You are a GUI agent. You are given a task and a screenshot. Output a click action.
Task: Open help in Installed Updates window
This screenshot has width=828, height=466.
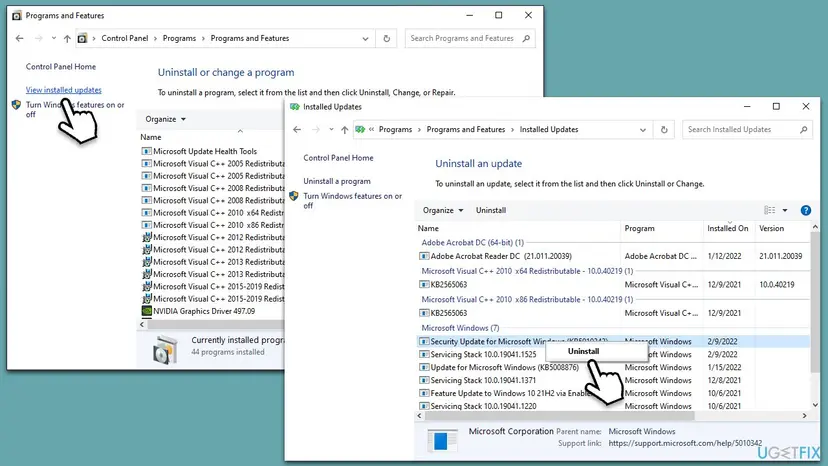(x=805, y=210)
